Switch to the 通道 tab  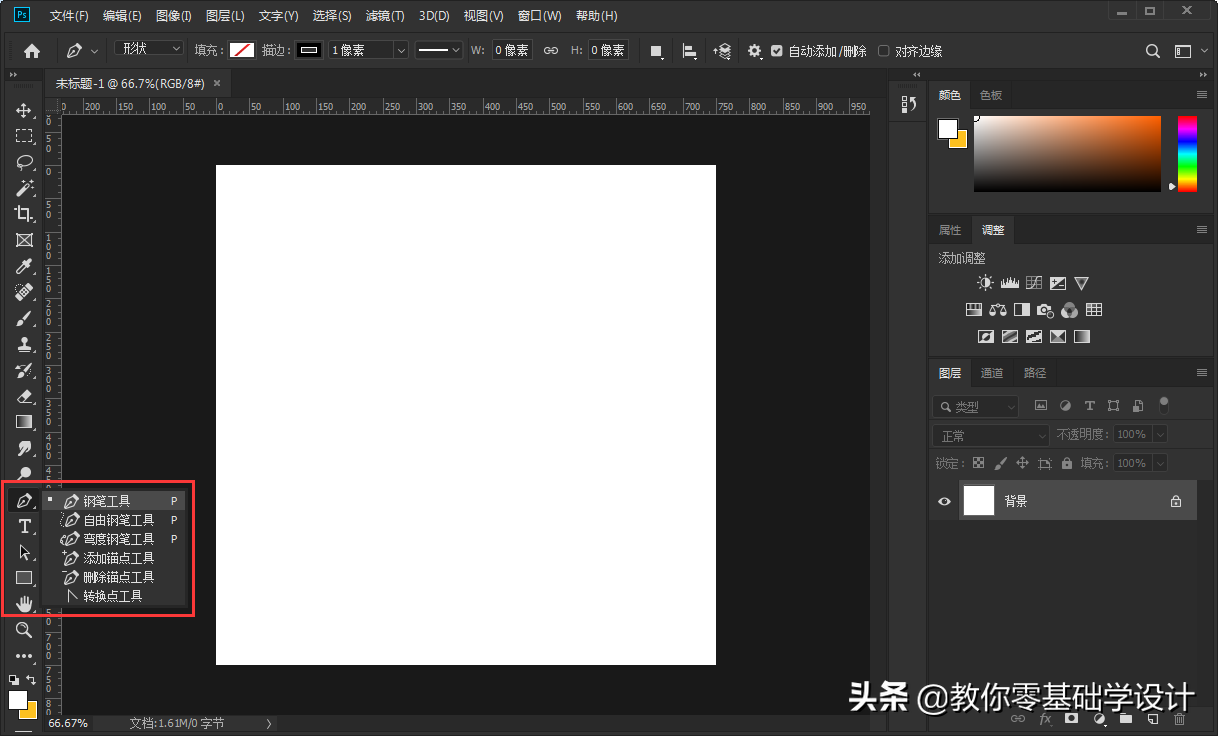(x=991, y=372)
